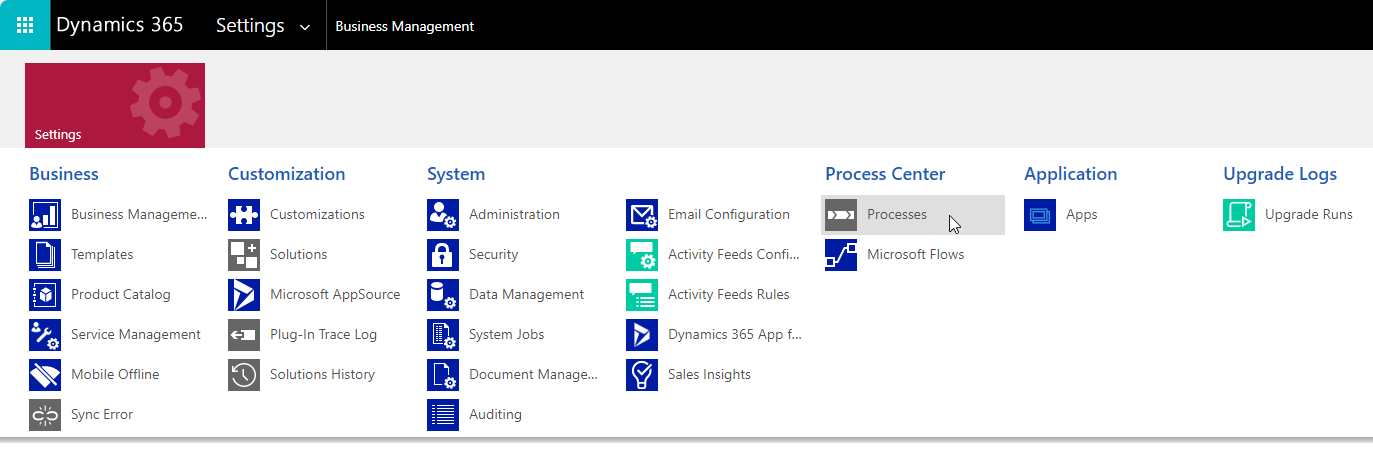Click the Activity Feeds Configuration icon
This screenshot has width=1373, height=453.
tap(642, 255)
